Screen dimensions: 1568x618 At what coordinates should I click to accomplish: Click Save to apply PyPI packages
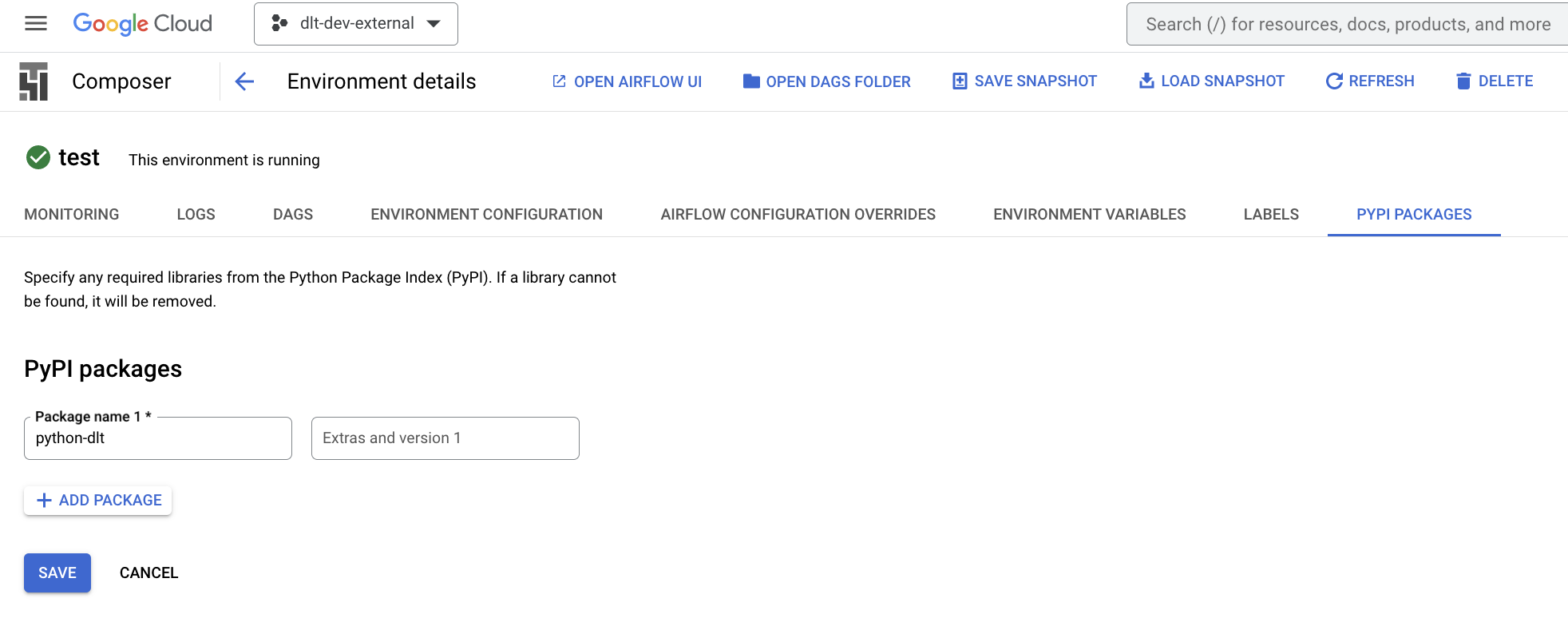[57, 572]
